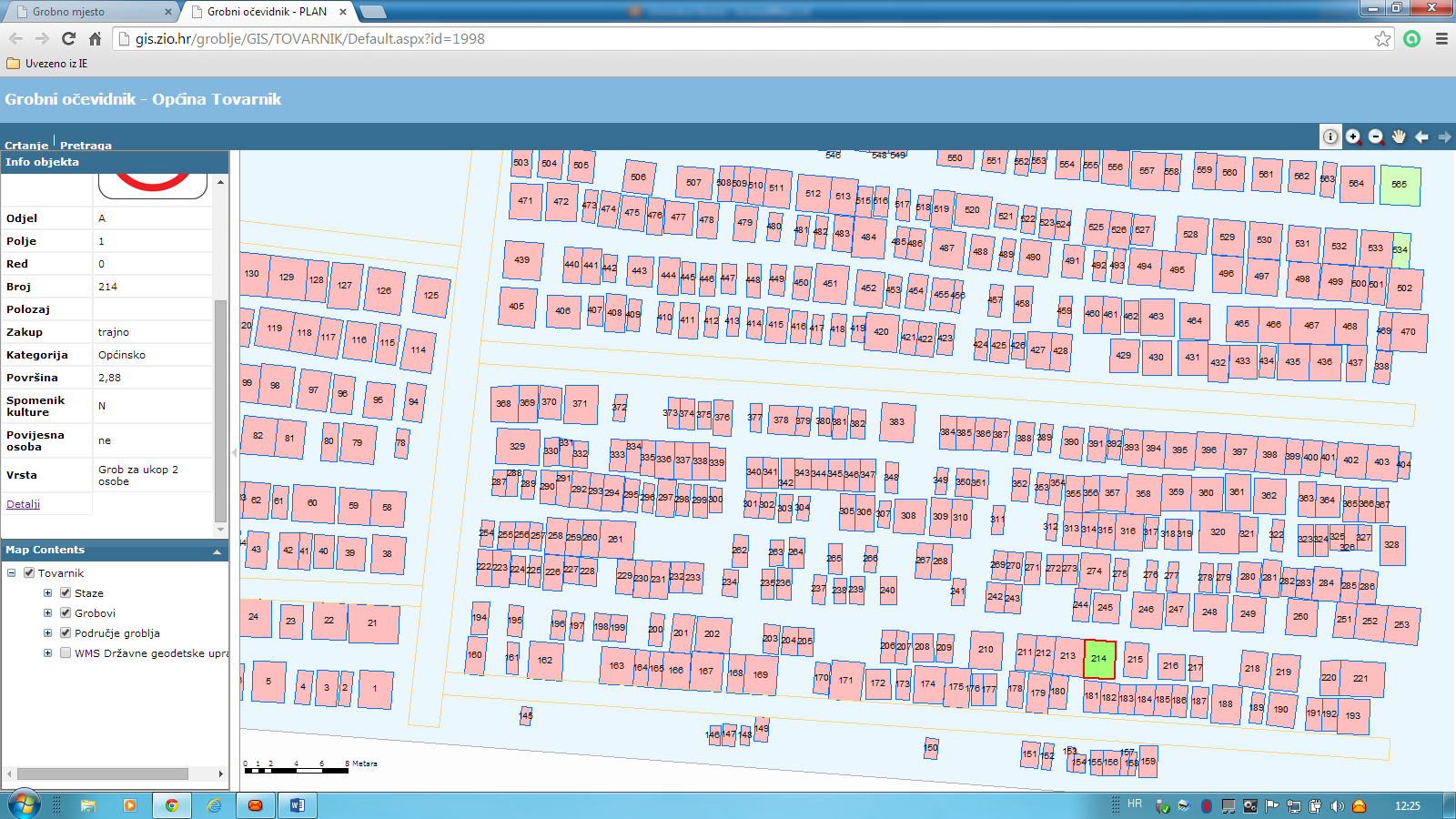Uncheck the Područje groblja layer checkbox

66,632
